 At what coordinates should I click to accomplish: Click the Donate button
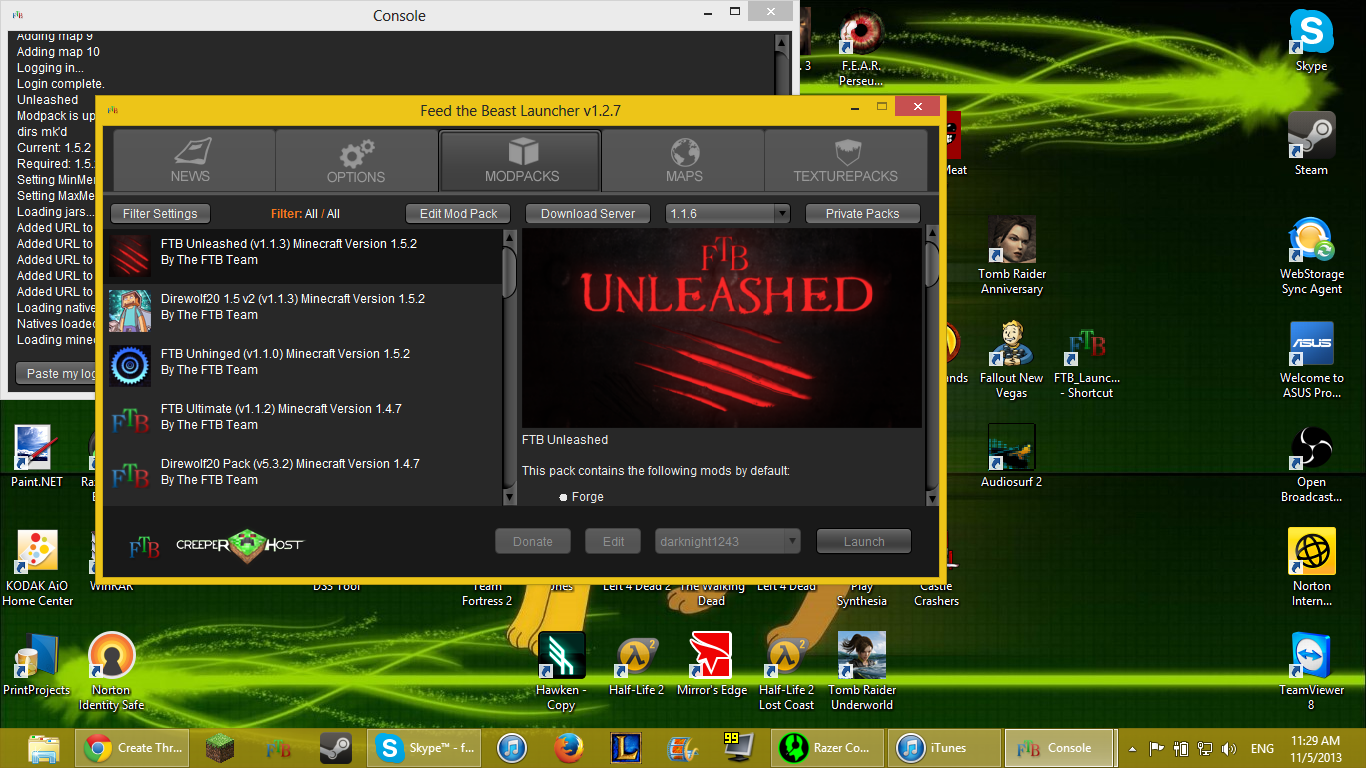point(533,541)
